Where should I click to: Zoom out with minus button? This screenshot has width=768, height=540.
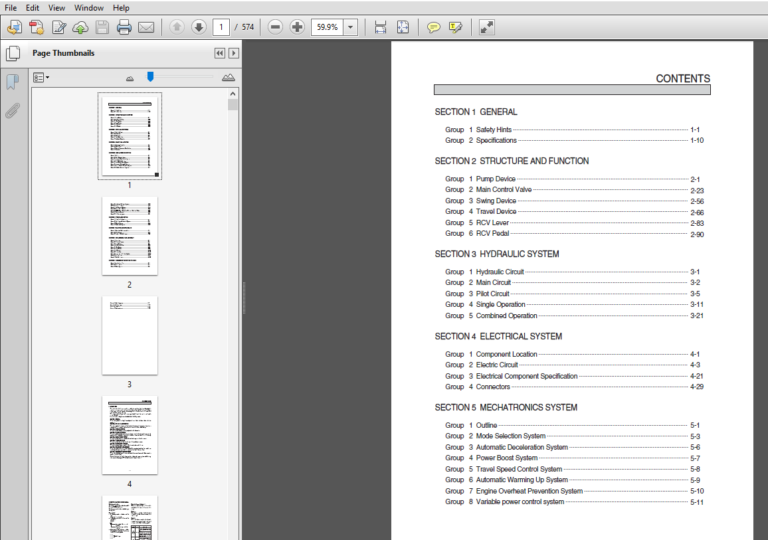pos(275,27)
